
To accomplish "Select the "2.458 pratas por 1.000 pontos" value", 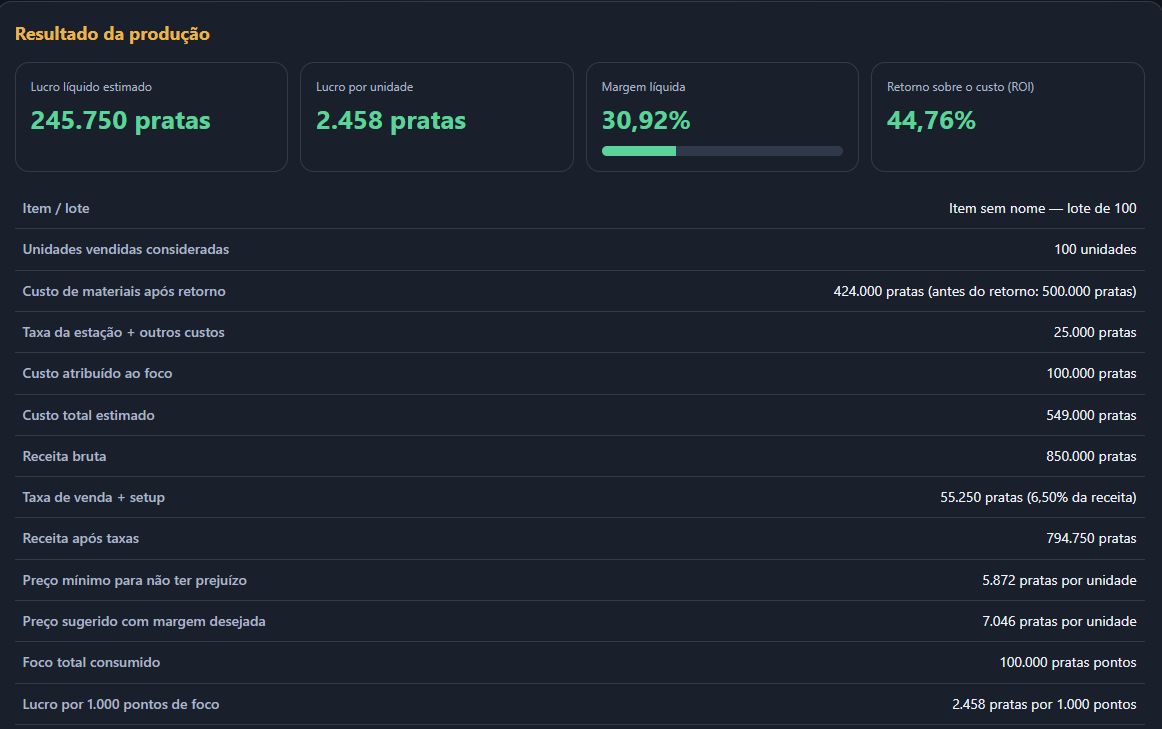I will [1044, 704].
